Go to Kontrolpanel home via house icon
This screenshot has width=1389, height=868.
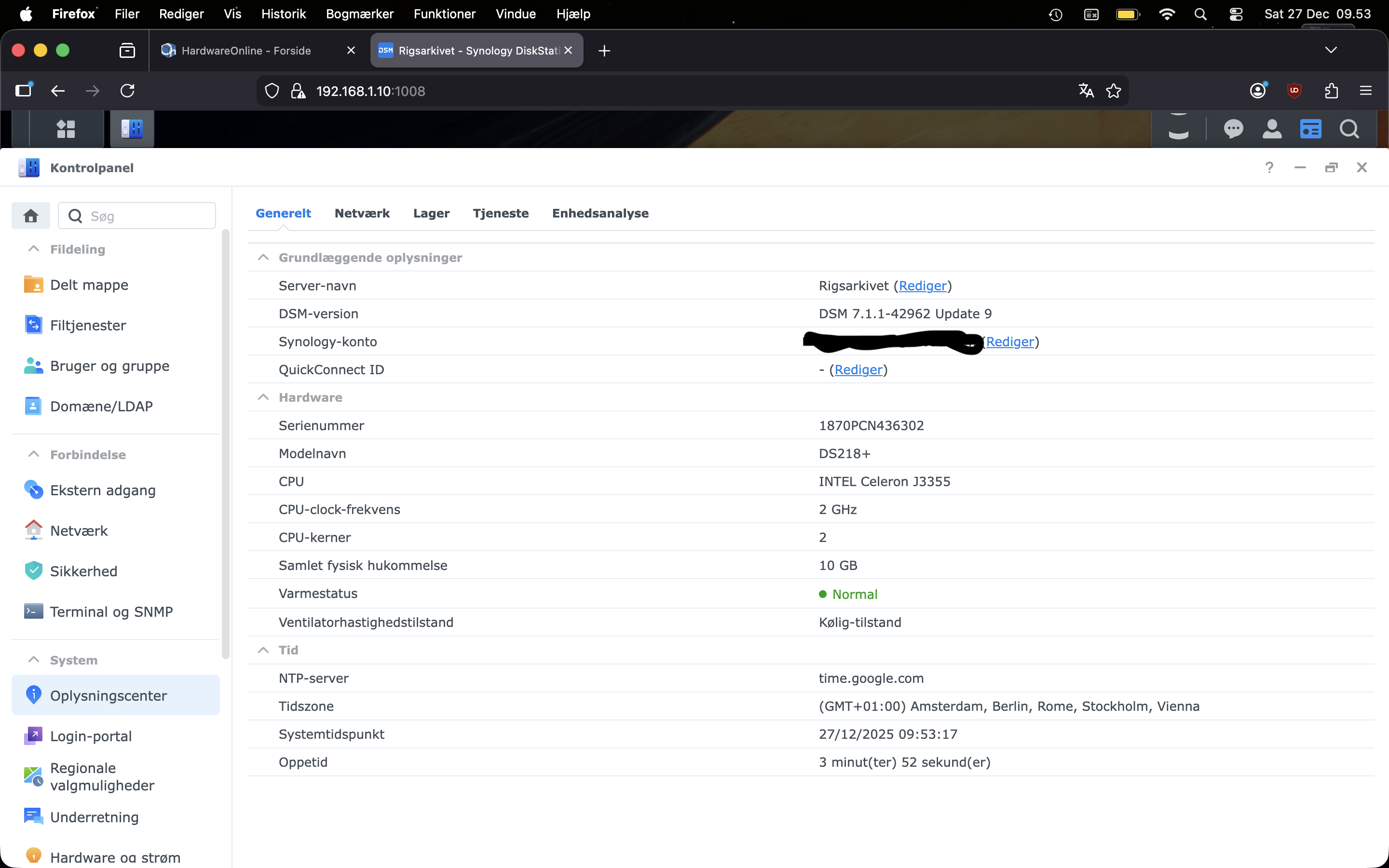31,216
